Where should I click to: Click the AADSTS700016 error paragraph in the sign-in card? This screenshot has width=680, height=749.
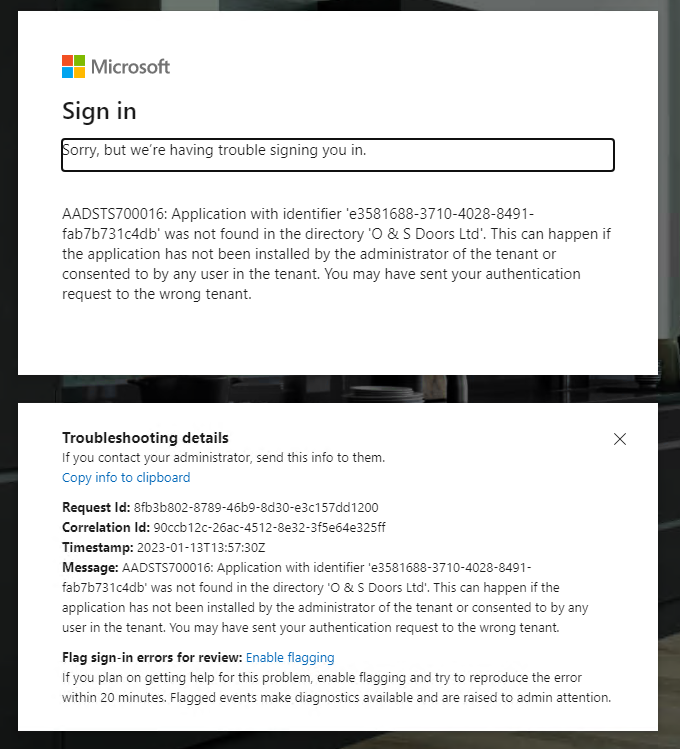tap(336, 254)
